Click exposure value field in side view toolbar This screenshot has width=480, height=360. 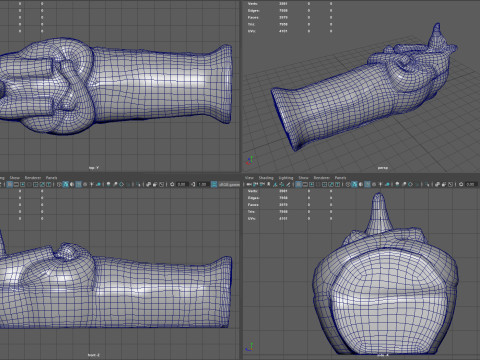coord(471,184)
